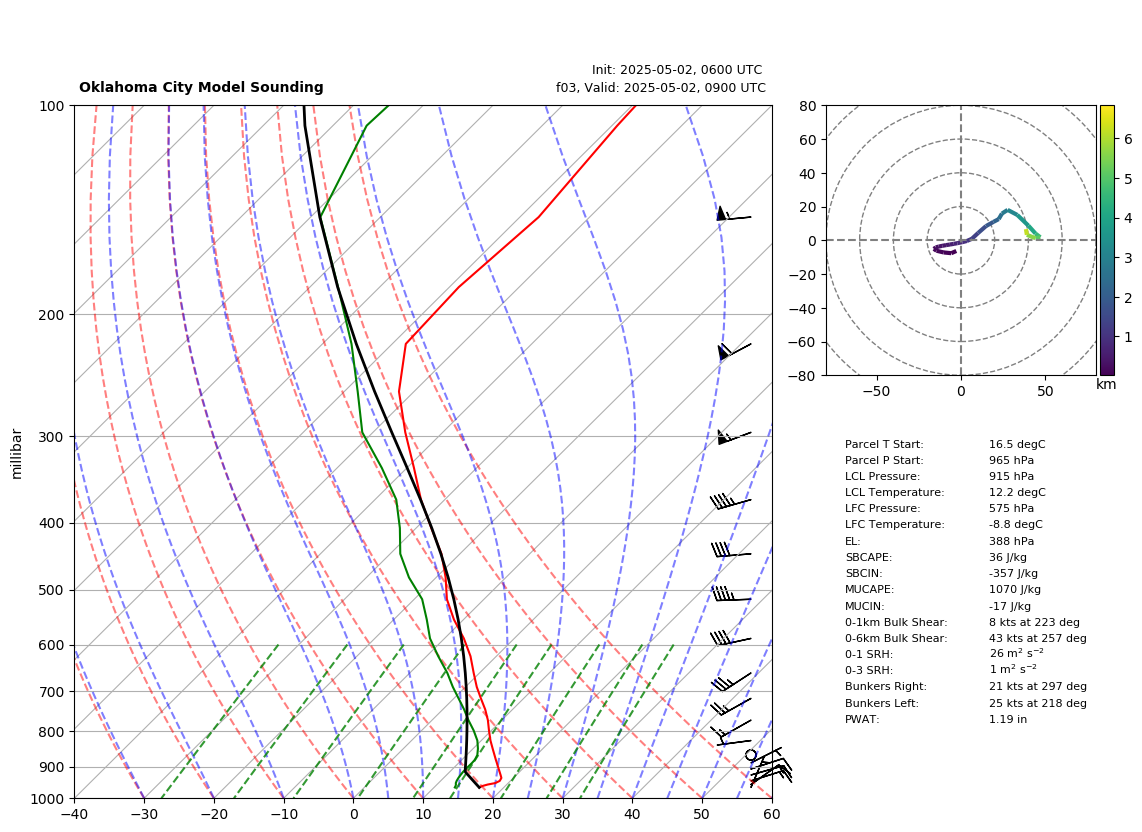
Task: Click the '965 hPa' value
Action: click(1011, 460)
